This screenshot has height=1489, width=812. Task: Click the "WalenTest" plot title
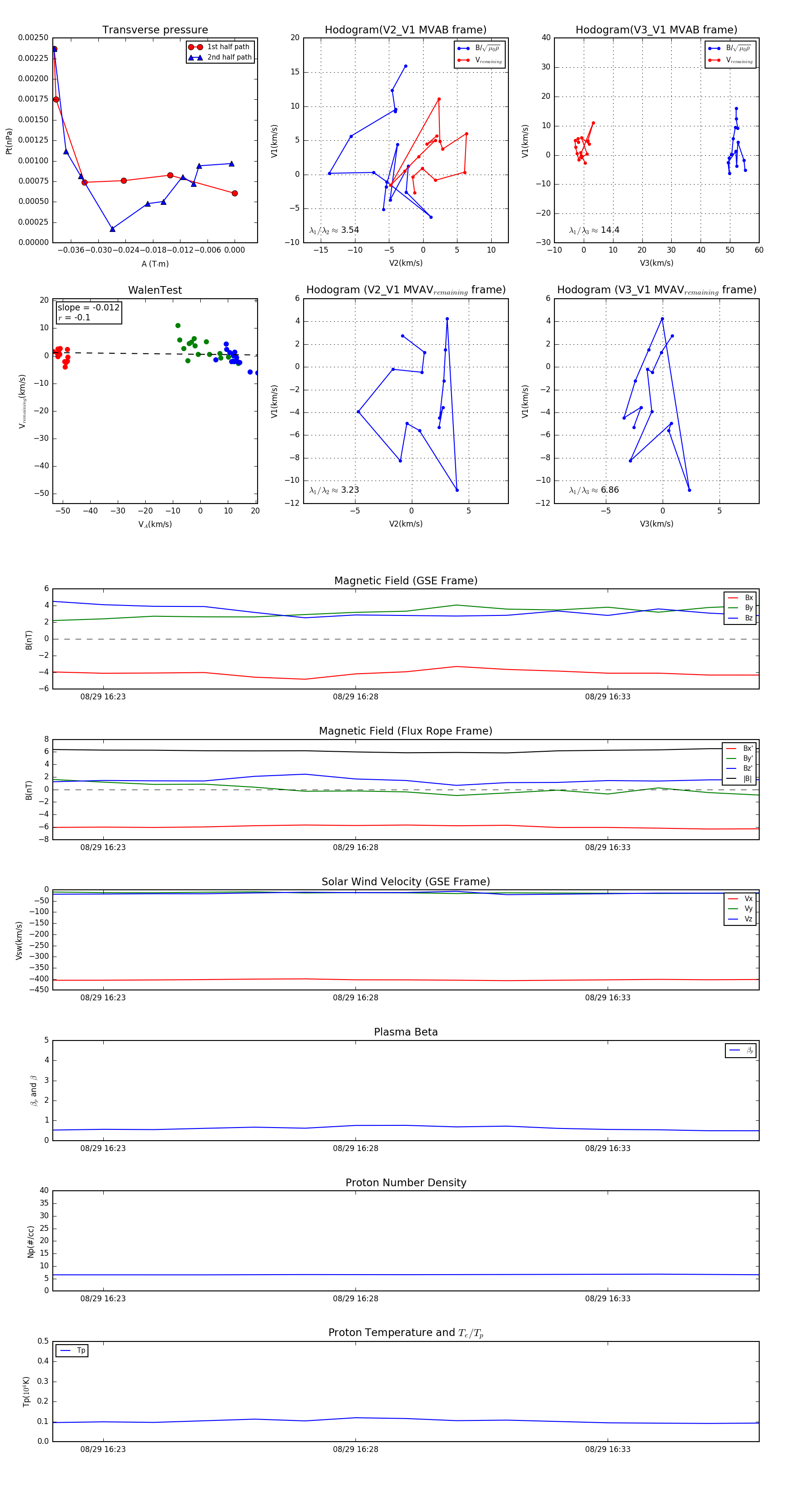coord(155,290)
